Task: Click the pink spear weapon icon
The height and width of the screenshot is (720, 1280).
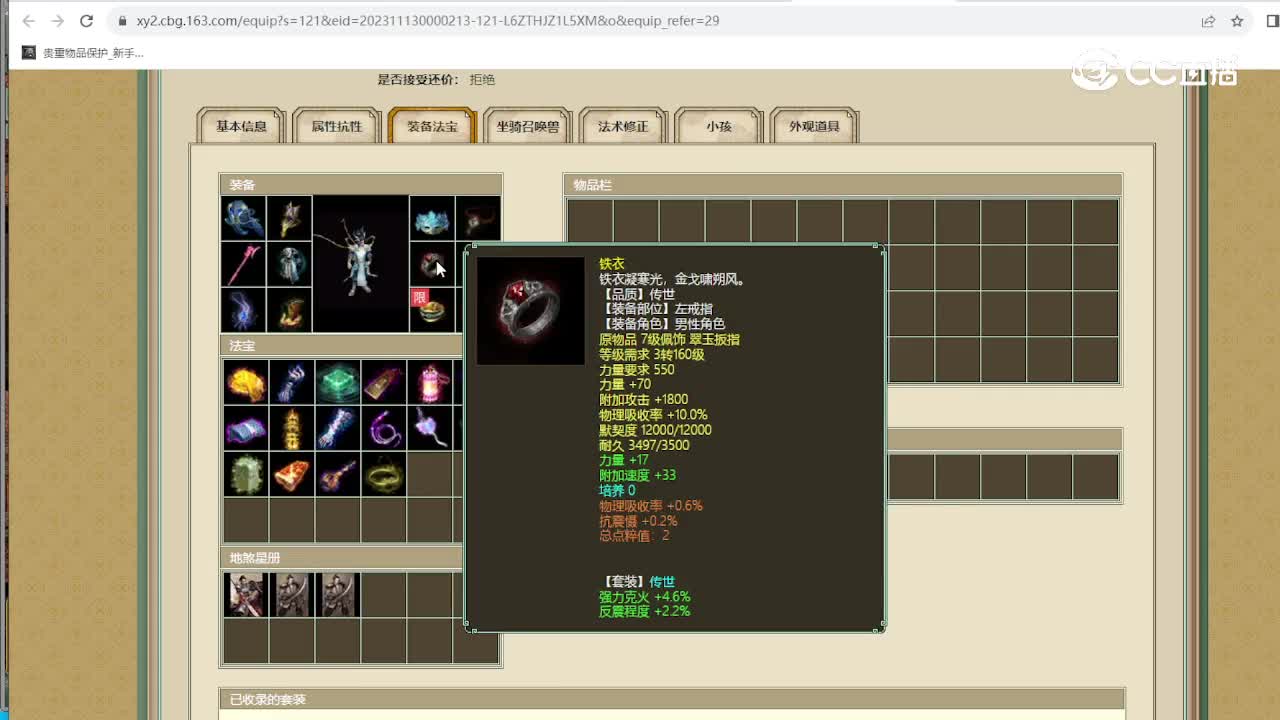Action: pyautogui.click(x=244, y=264)
